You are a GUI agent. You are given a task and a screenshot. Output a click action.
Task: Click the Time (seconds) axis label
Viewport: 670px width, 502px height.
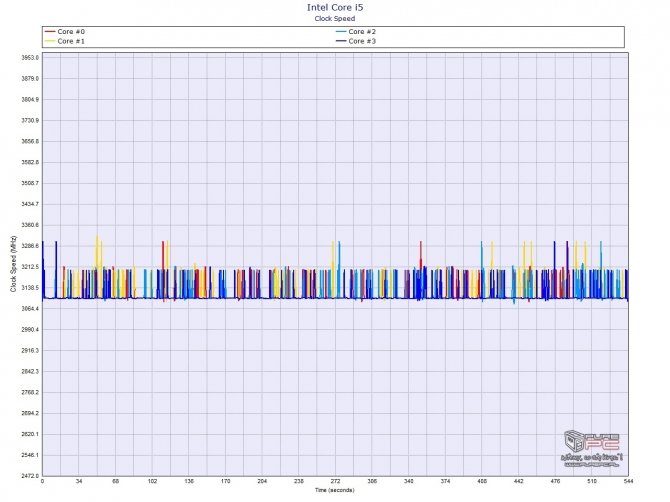point(335,490)
